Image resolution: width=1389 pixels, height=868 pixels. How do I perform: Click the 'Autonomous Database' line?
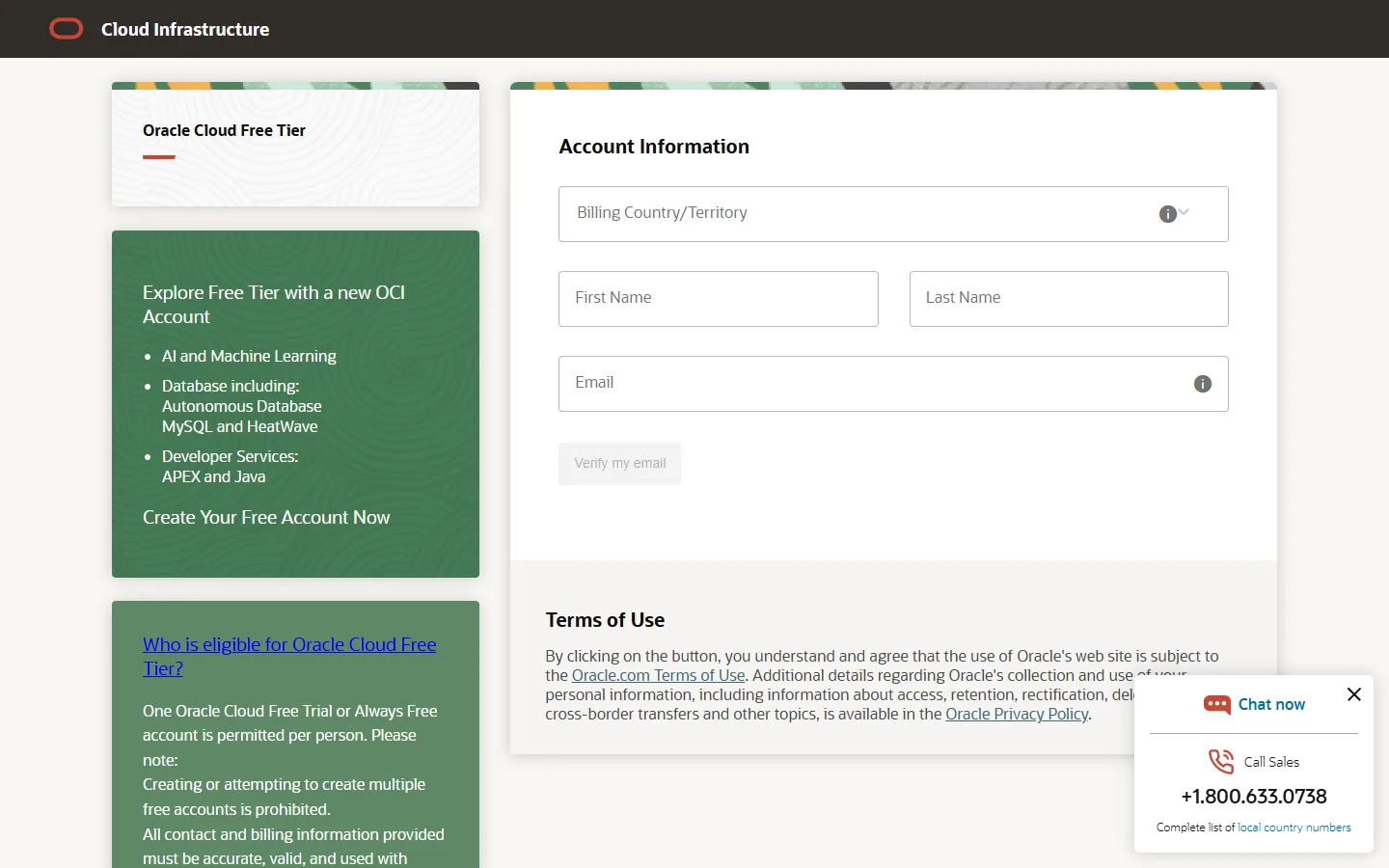point(242,406)
